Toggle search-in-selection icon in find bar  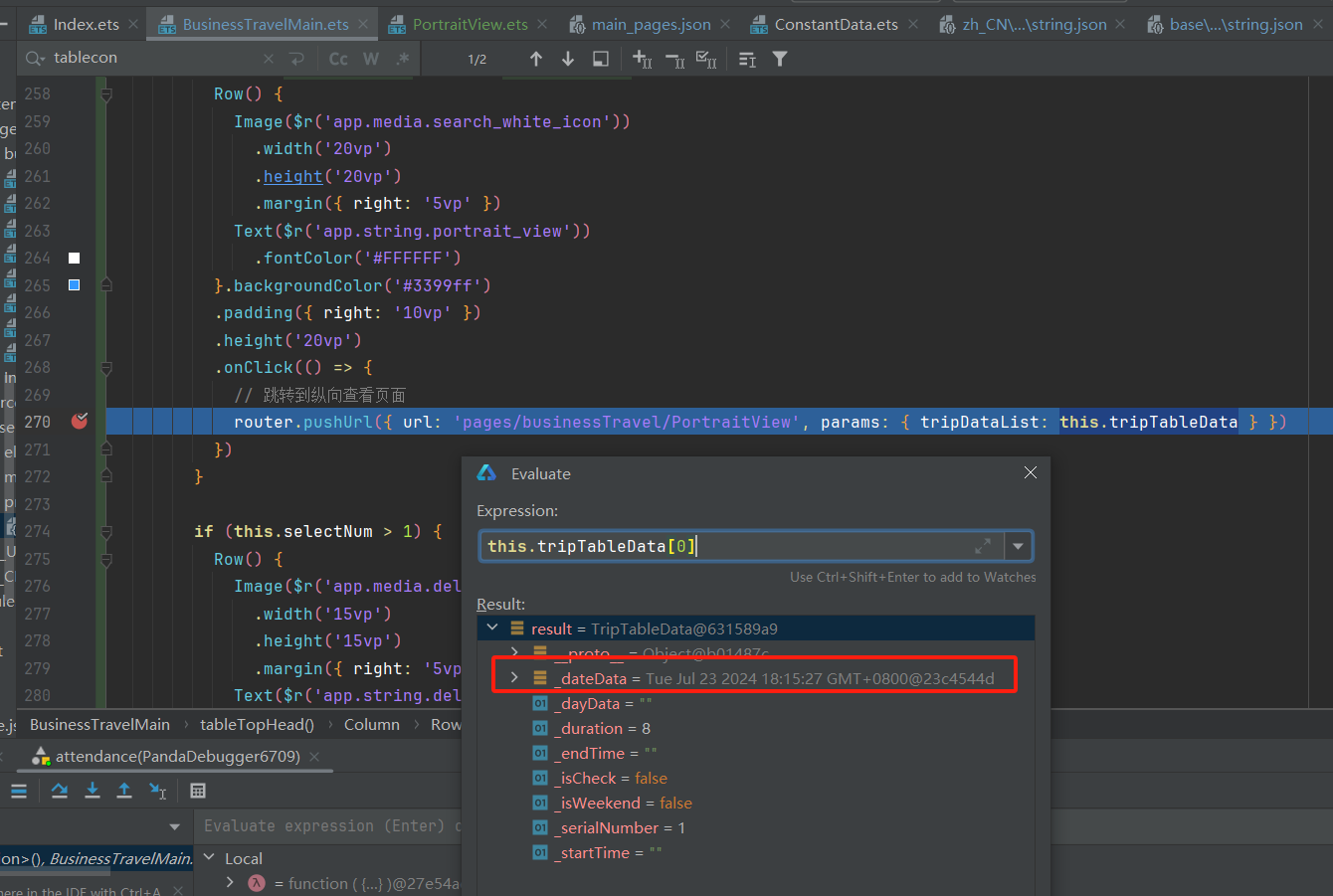click(601, 60)
